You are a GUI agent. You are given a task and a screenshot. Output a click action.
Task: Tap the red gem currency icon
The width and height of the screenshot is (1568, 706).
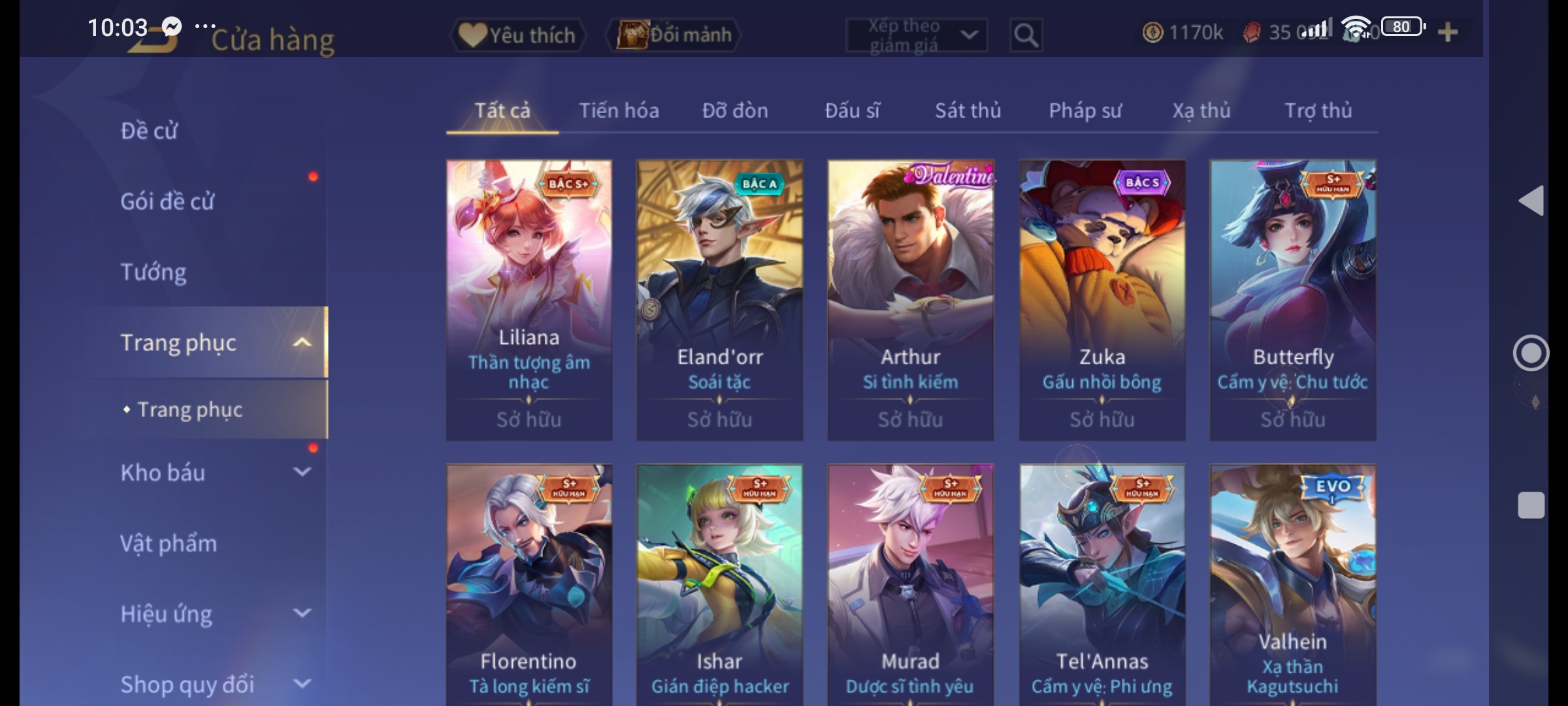tap(1252, 32)
